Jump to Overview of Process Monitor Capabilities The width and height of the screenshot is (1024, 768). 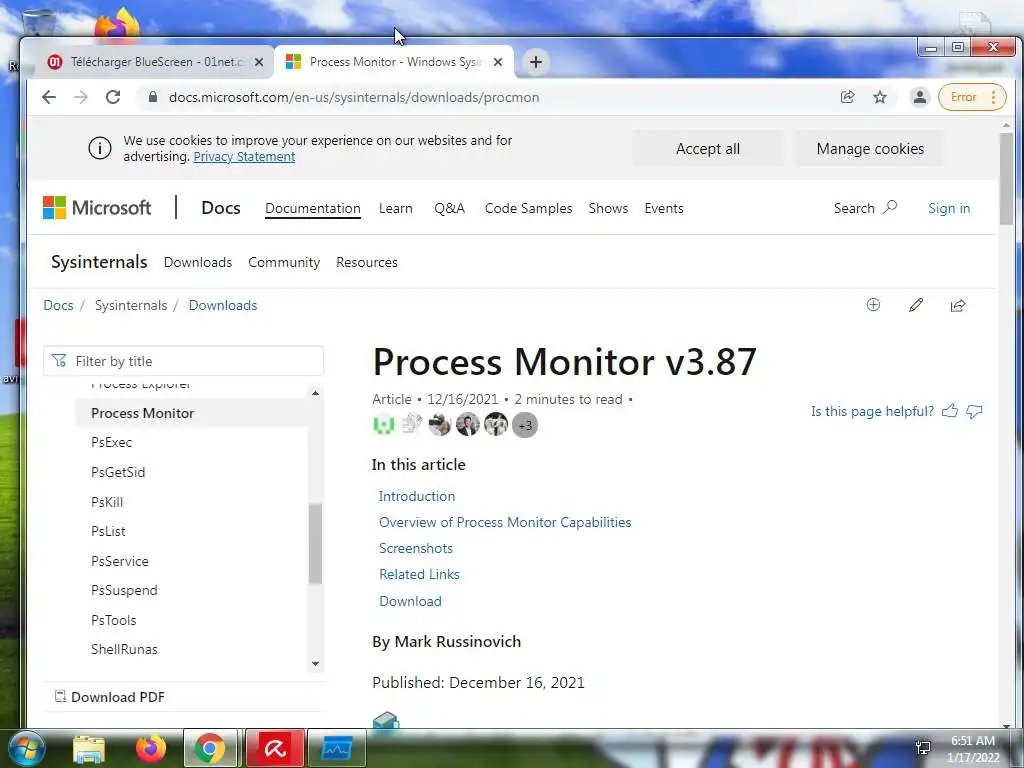tap(505, 522)
